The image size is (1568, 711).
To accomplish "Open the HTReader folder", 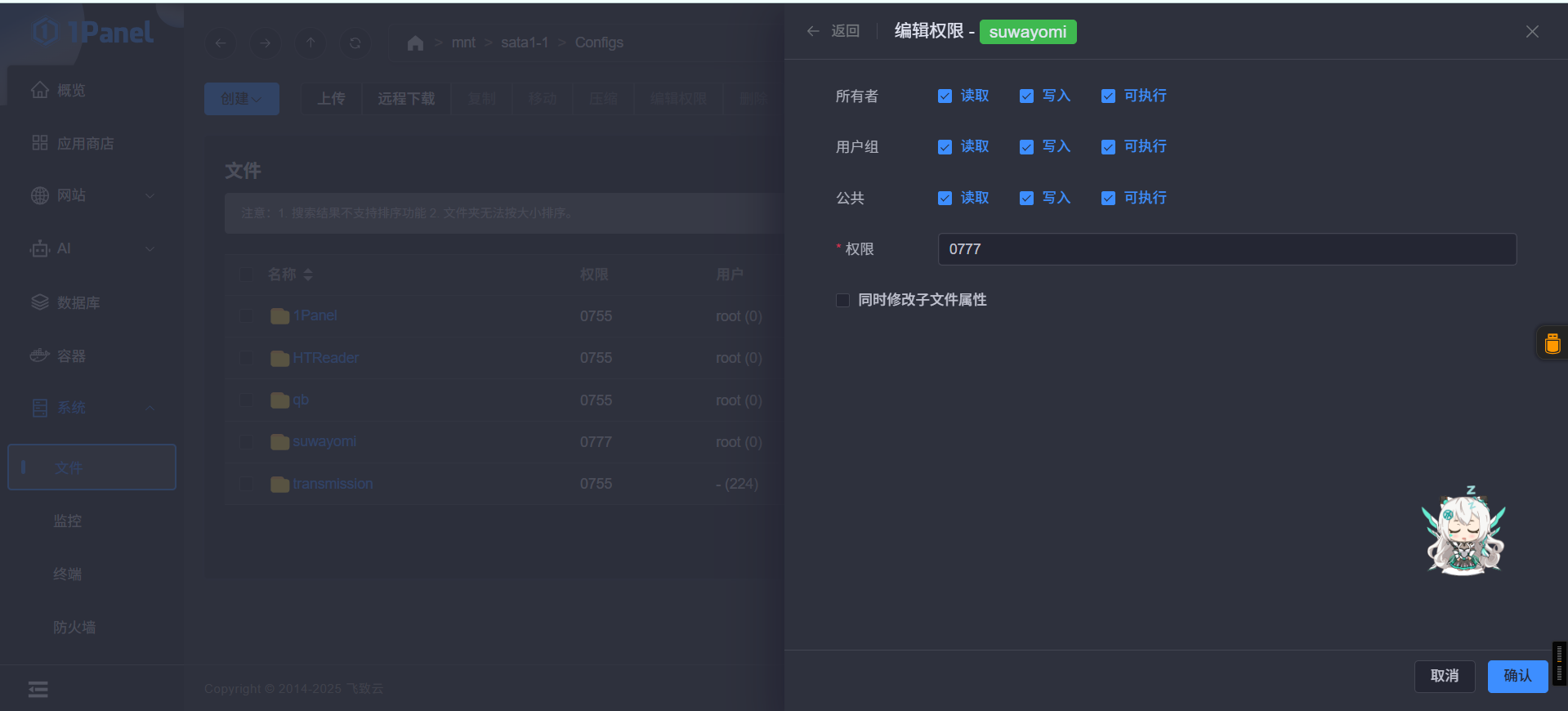I will [x=326, y=358].
